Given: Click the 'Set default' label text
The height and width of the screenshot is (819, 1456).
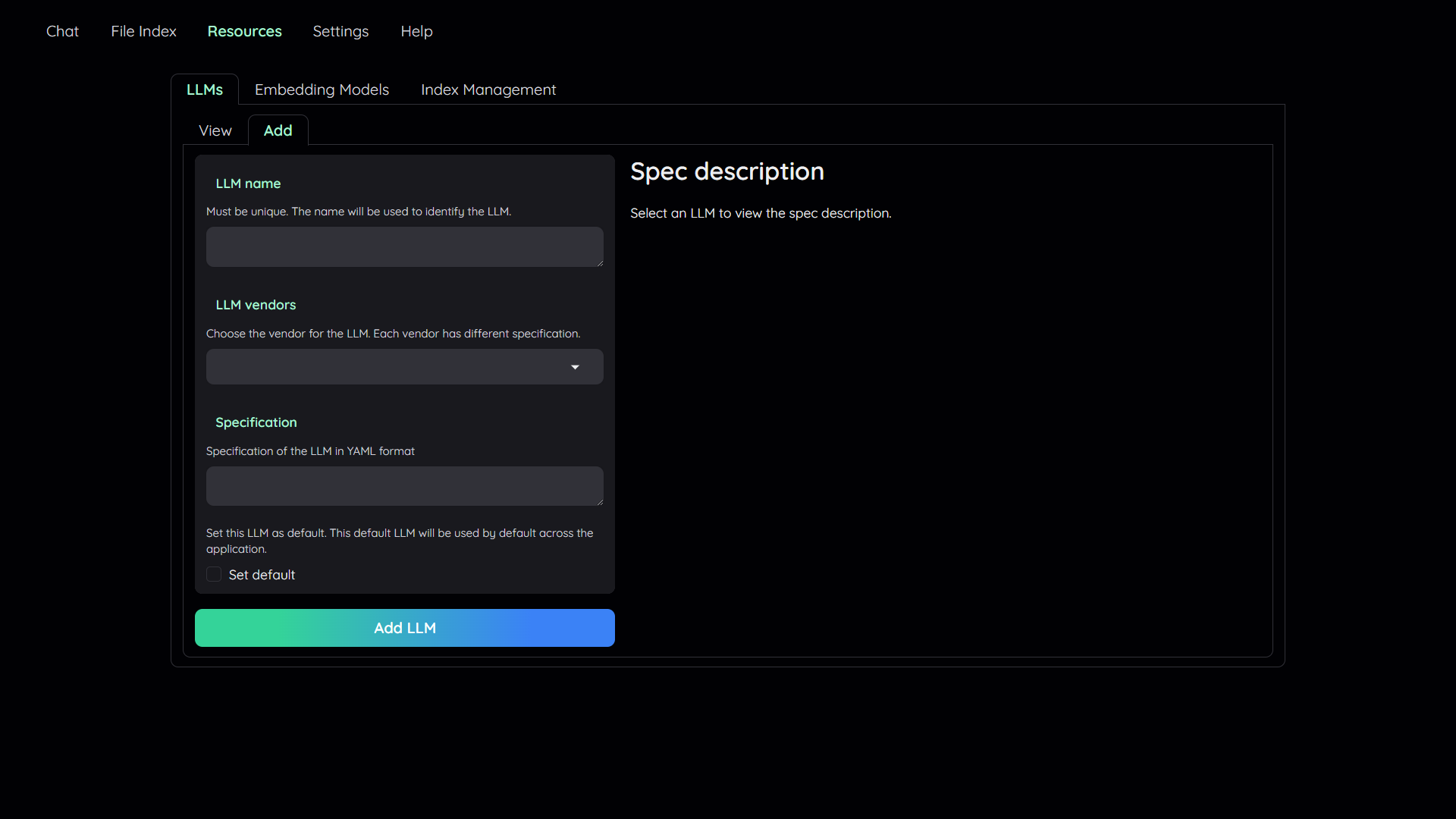Looking at the screenshot, I should (x=262, y=575).
